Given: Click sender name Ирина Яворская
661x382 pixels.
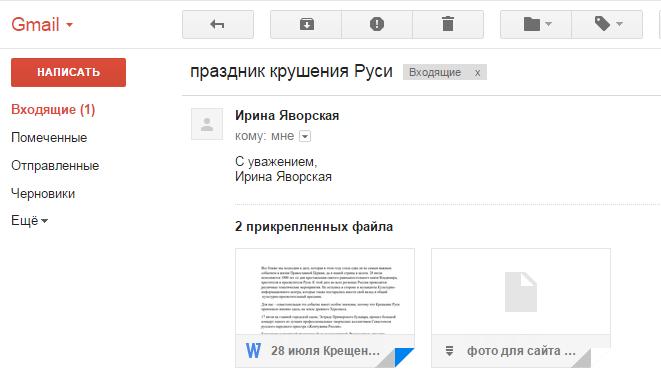Looking at the screenshot, I should 287,116.
